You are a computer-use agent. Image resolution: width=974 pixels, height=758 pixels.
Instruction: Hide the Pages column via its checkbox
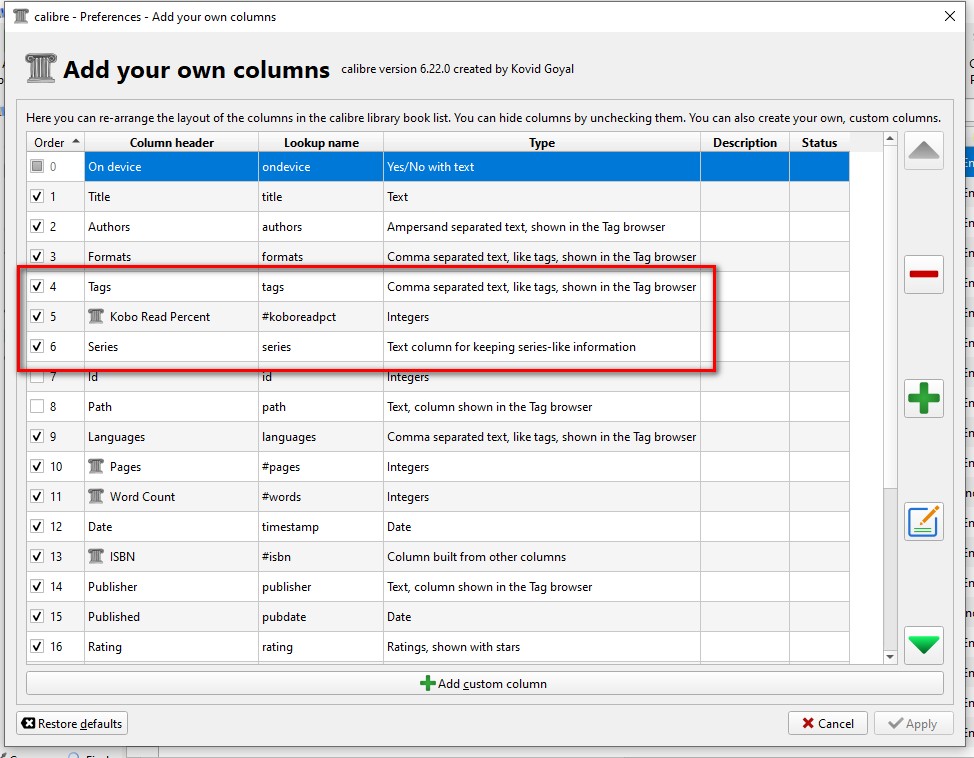[x=37, y=466]
